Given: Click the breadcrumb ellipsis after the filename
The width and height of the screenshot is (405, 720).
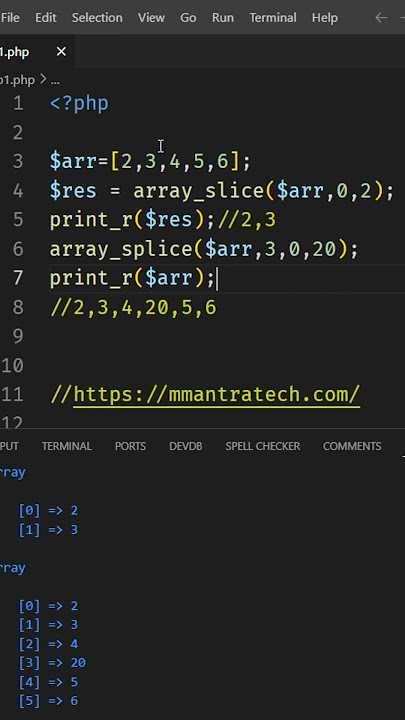Looking at the screenshot, I should coord(55,80).
